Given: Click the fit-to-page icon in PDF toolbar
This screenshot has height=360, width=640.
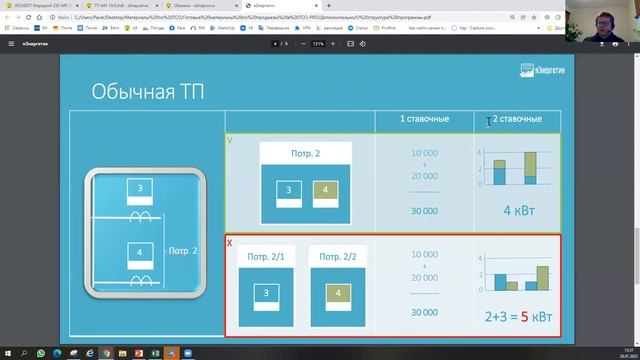Looking at the screenshot, I should [x=350, y=44].
